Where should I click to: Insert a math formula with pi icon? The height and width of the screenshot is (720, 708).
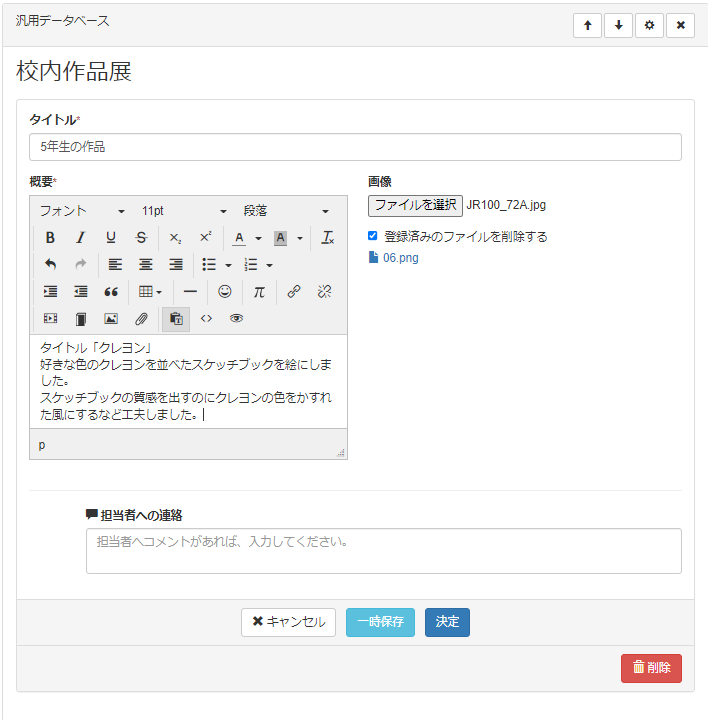click(258, 292)
